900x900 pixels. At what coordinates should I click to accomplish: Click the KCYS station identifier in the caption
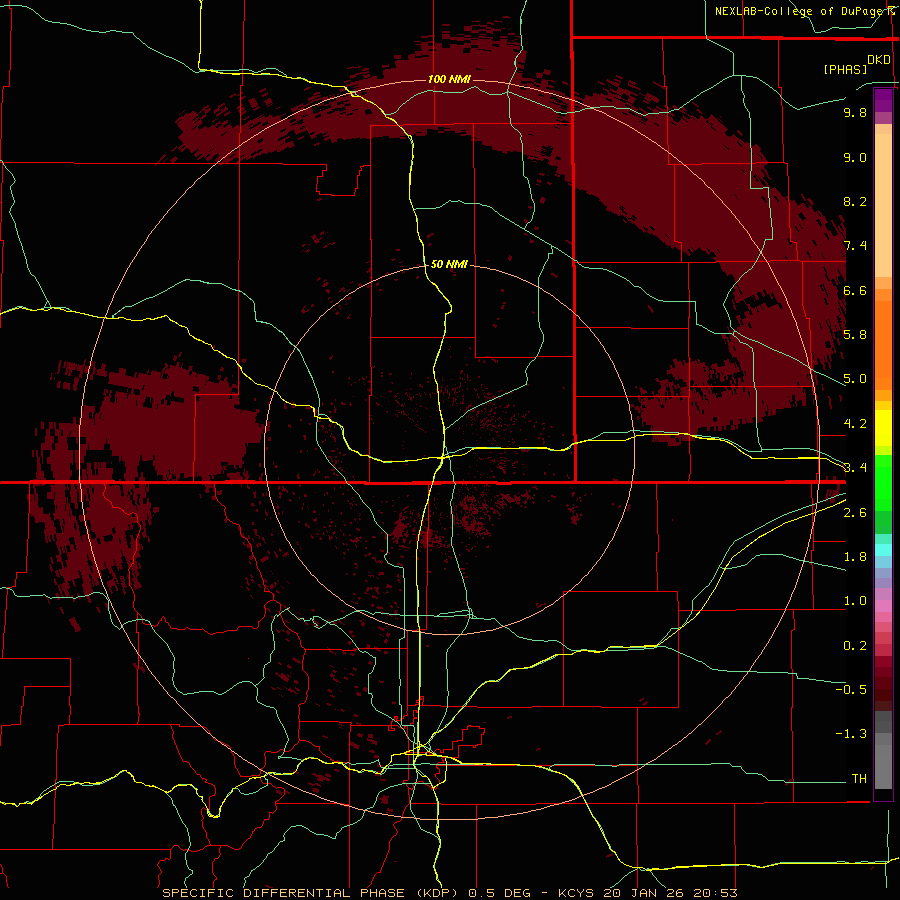[577, 893]
